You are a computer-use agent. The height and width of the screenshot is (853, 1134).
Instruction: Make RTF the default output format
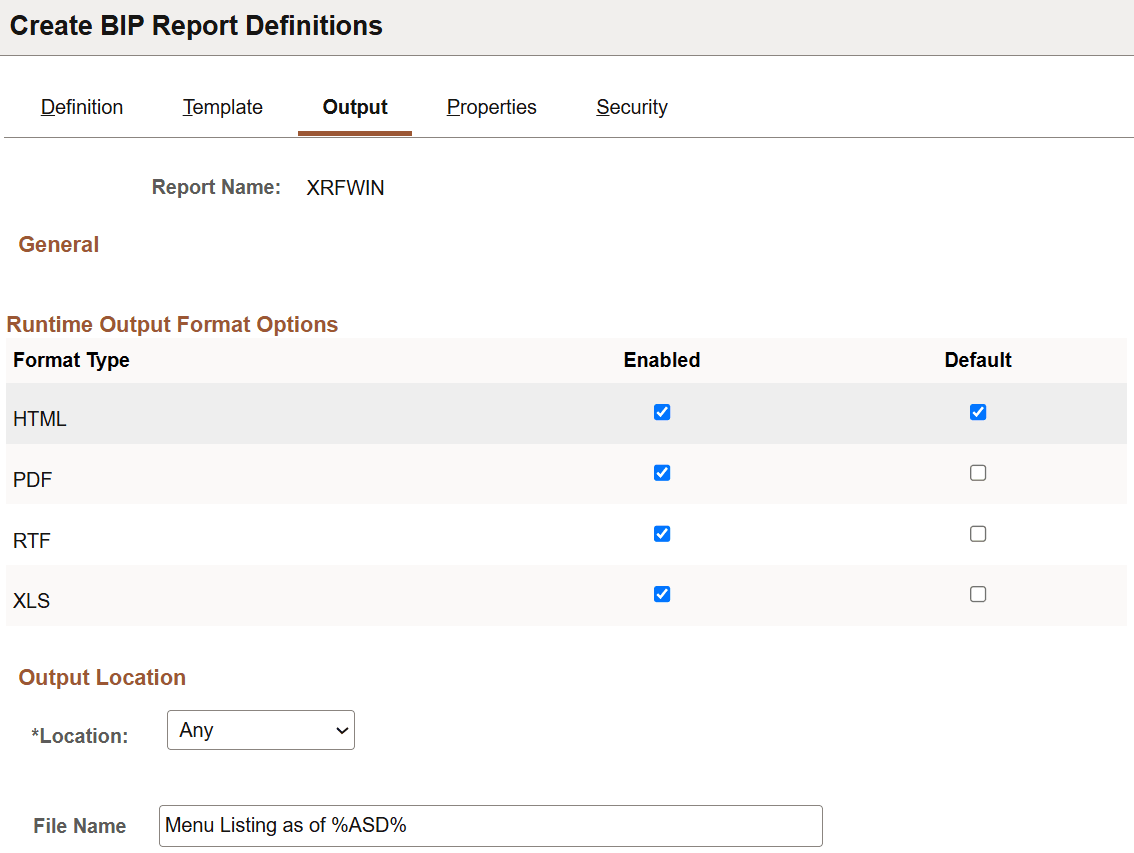(977, 533)
